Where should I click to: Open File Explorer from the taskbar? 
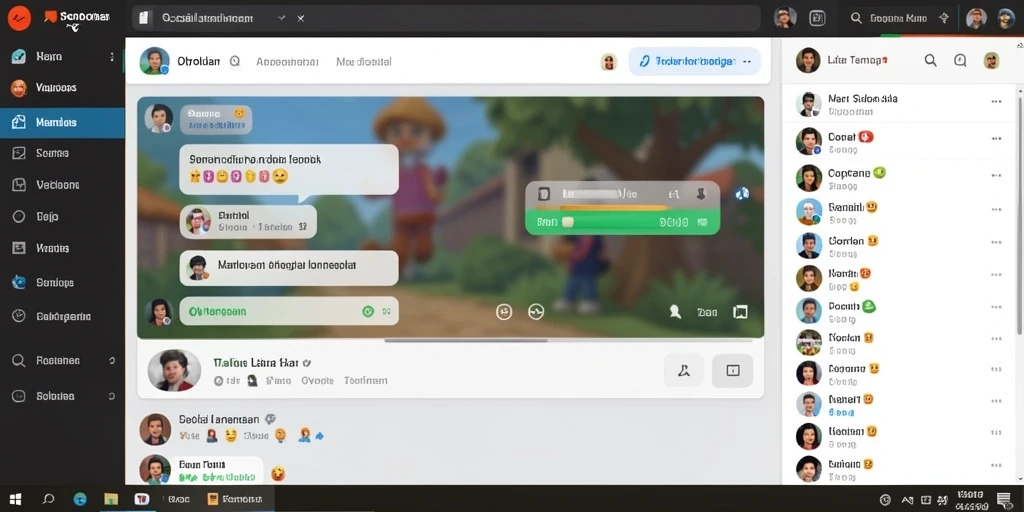(111, 499)
